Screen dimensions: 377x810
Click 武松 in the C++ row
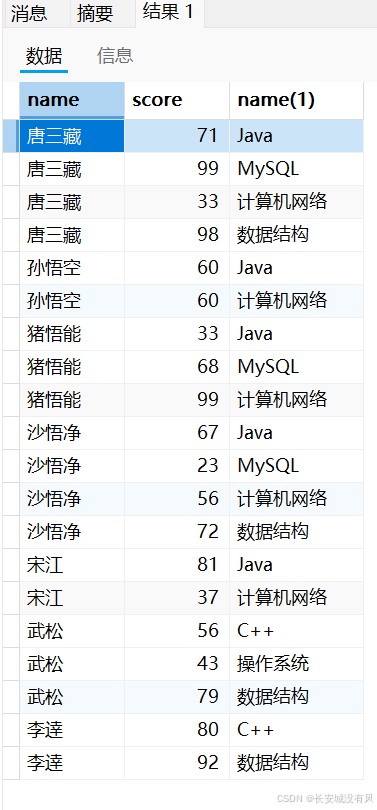(72, 632)
